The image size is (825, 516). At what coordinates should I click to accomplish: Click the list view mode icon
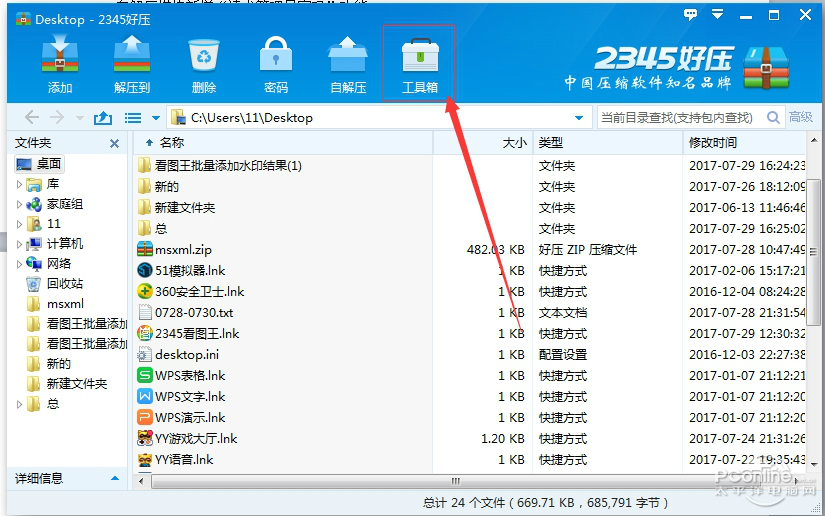tap(133, 118)
